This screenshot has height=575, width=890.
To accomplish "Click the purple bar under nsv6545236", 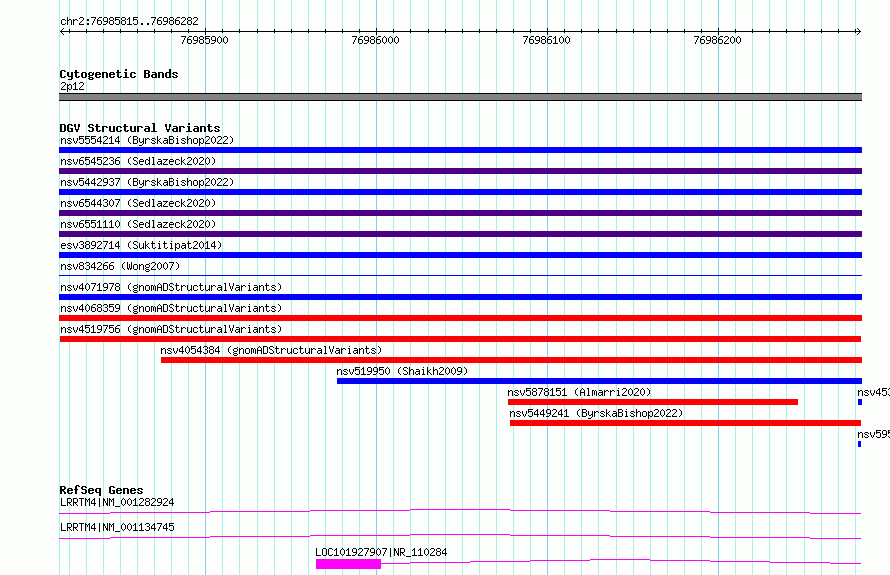I will (x=460, y=171).
